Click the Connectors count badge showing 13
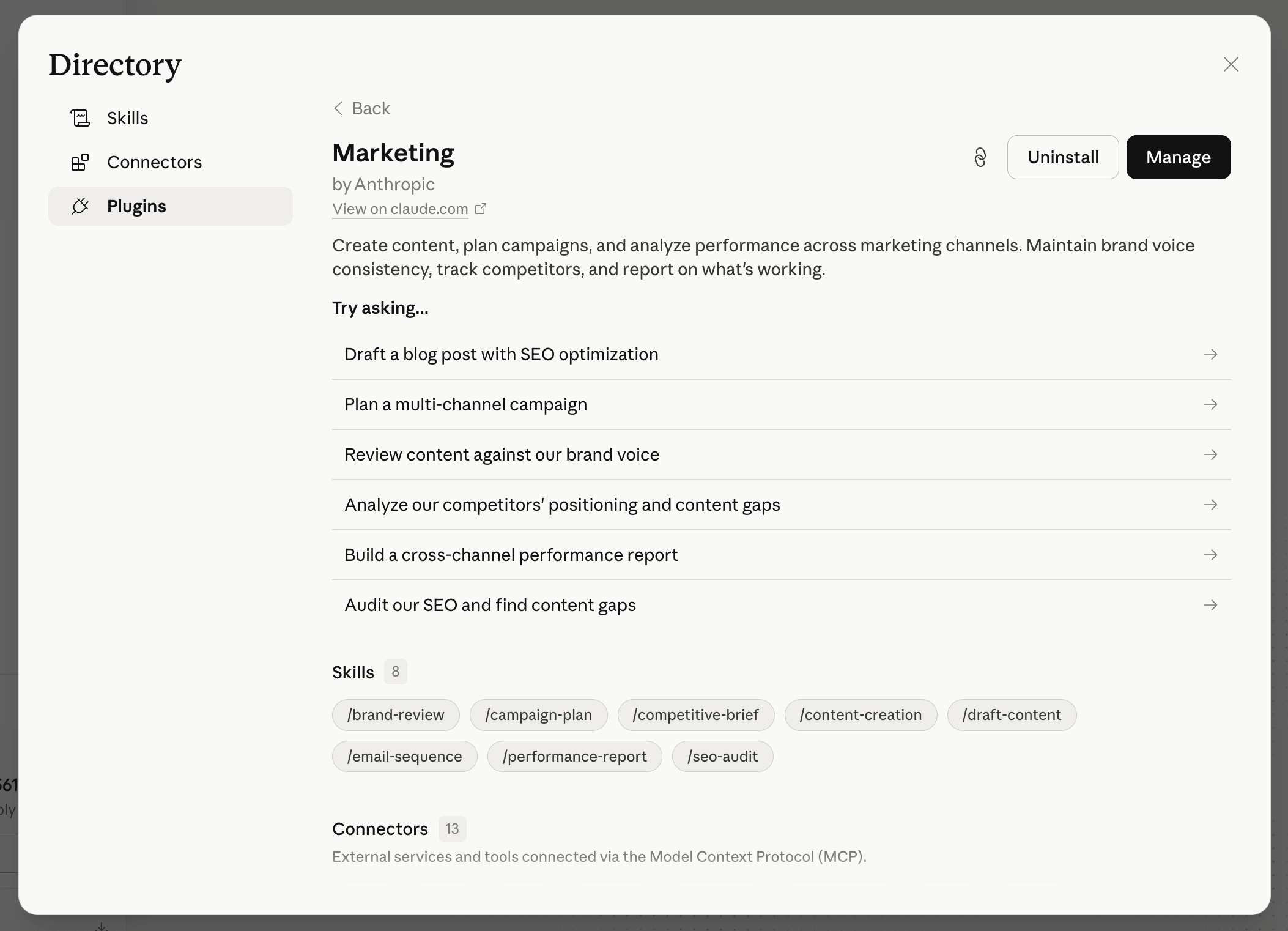The image size is (1288, 931). 452,829
